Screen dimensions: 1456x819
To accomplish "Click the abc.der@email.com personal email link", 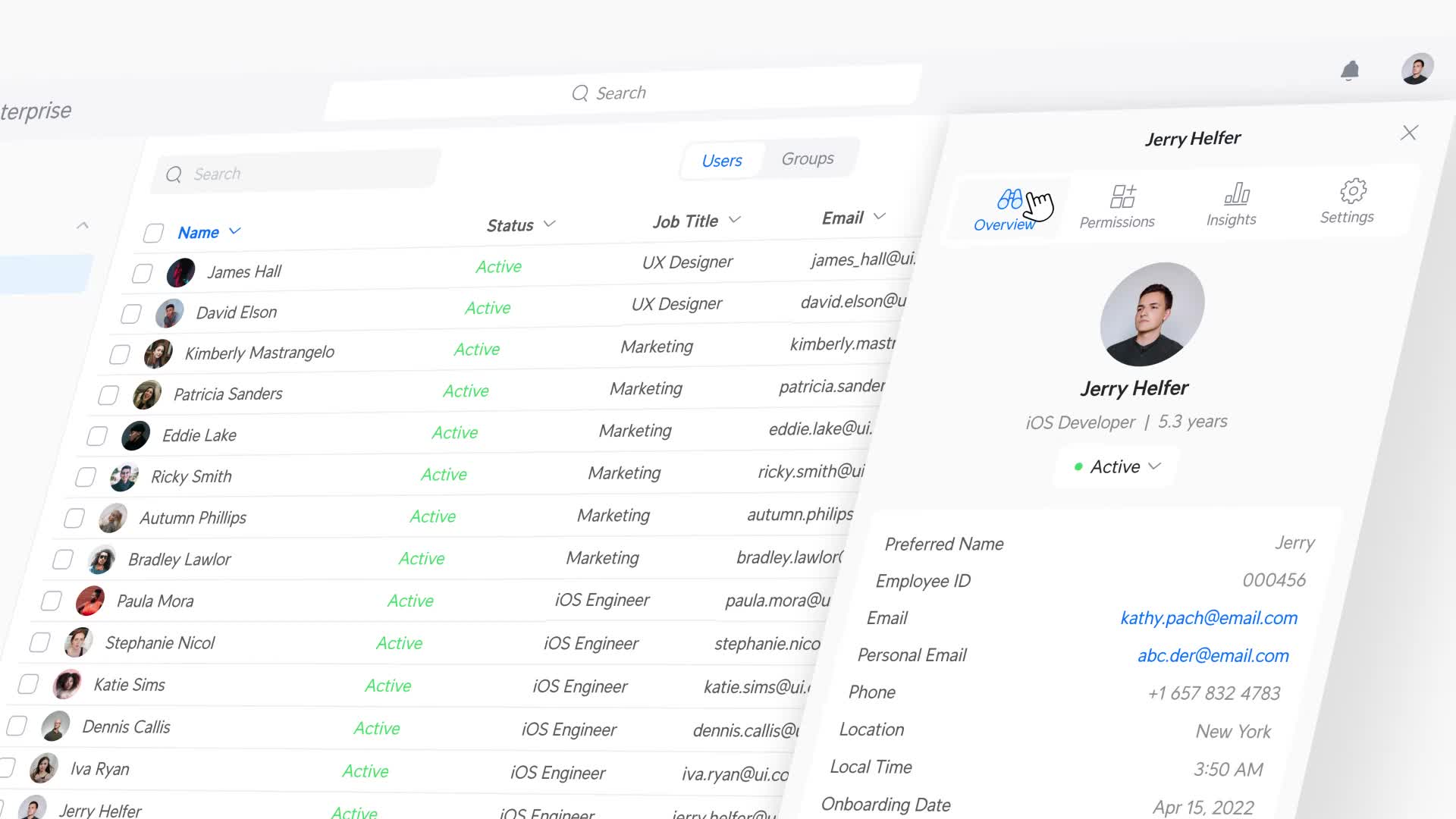I will point(1213,656).
